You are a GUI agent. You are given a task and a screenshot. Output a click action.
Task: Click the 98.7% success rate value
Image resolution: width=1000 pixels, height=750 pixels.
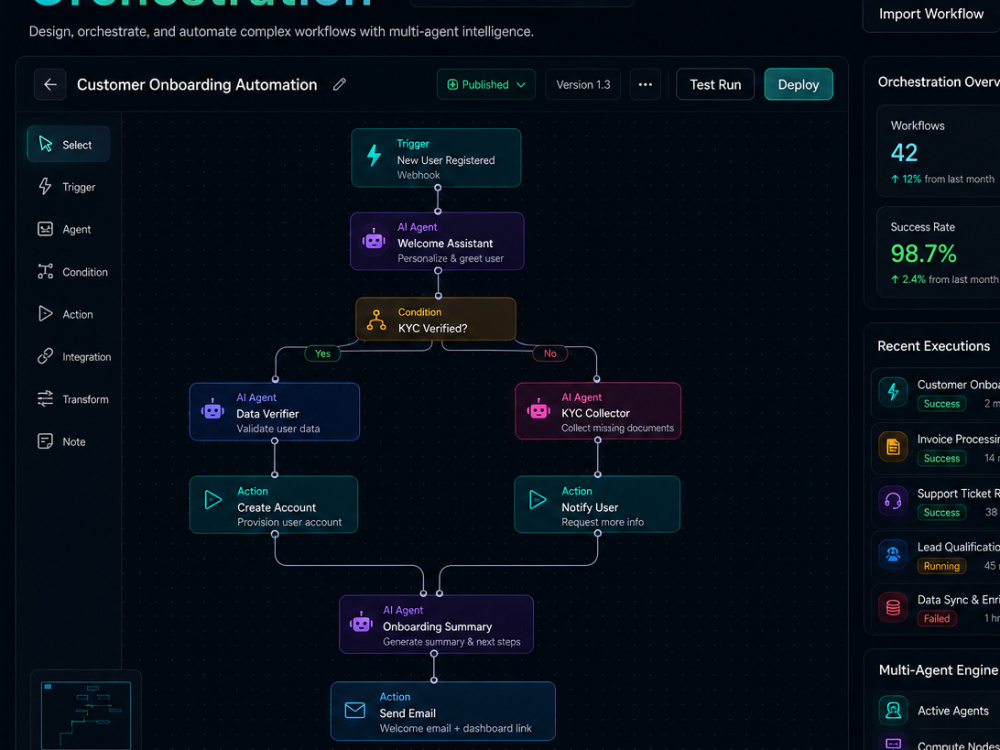click(923, 254)
